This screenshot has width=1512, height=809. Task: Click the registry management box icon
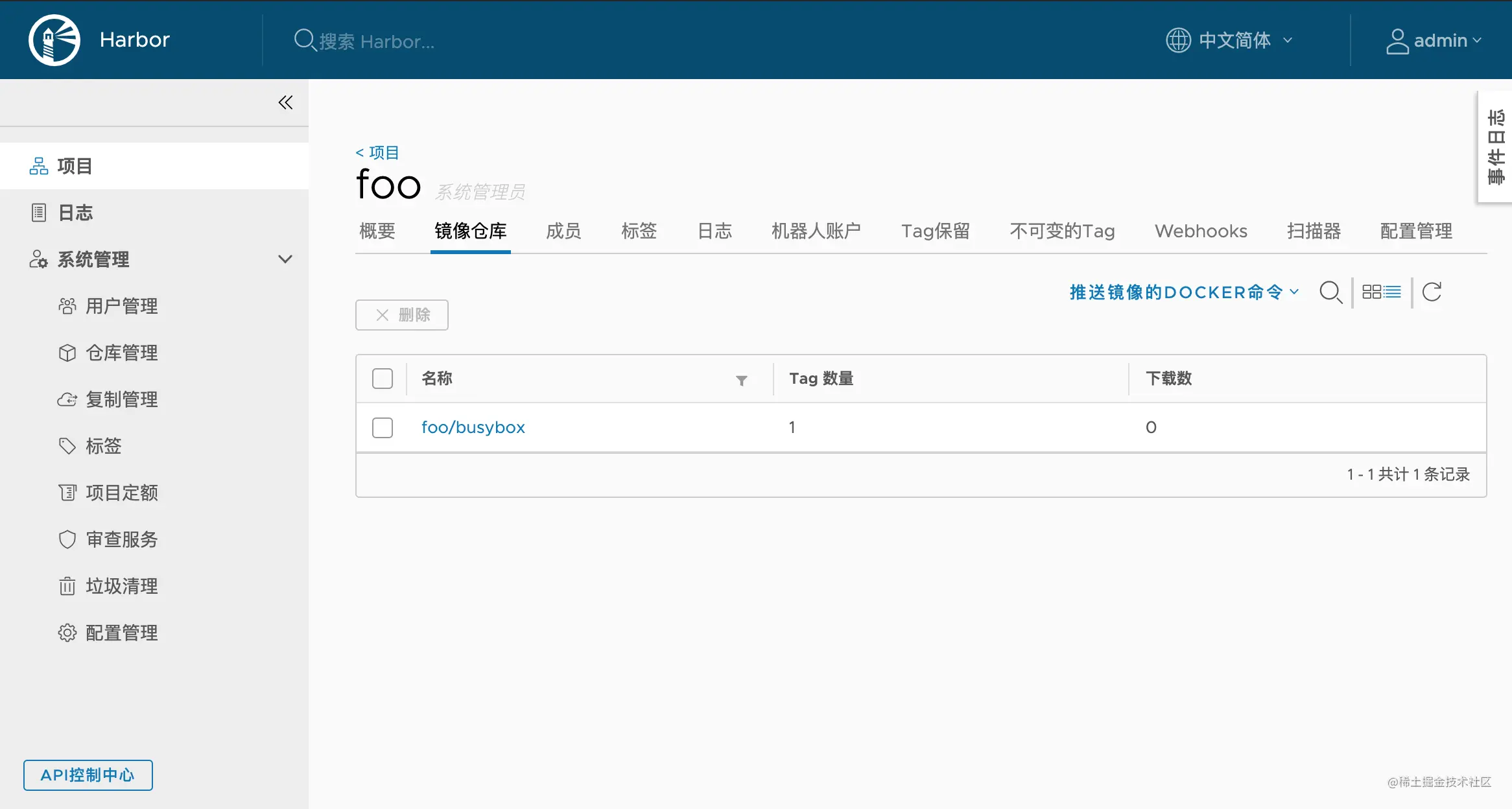tap(67, 353)
